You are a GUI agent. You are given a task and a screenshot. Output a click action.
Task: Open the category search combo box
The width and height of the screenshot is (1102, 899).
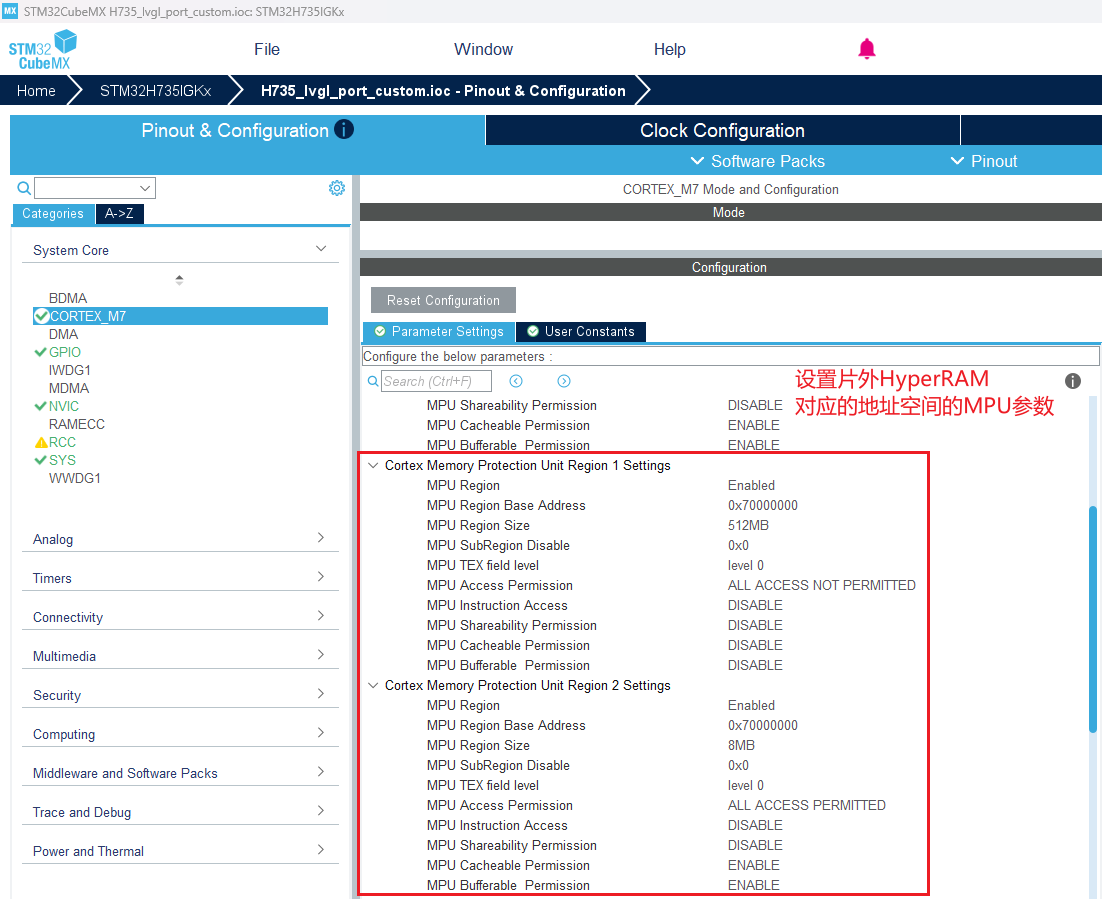95,188
